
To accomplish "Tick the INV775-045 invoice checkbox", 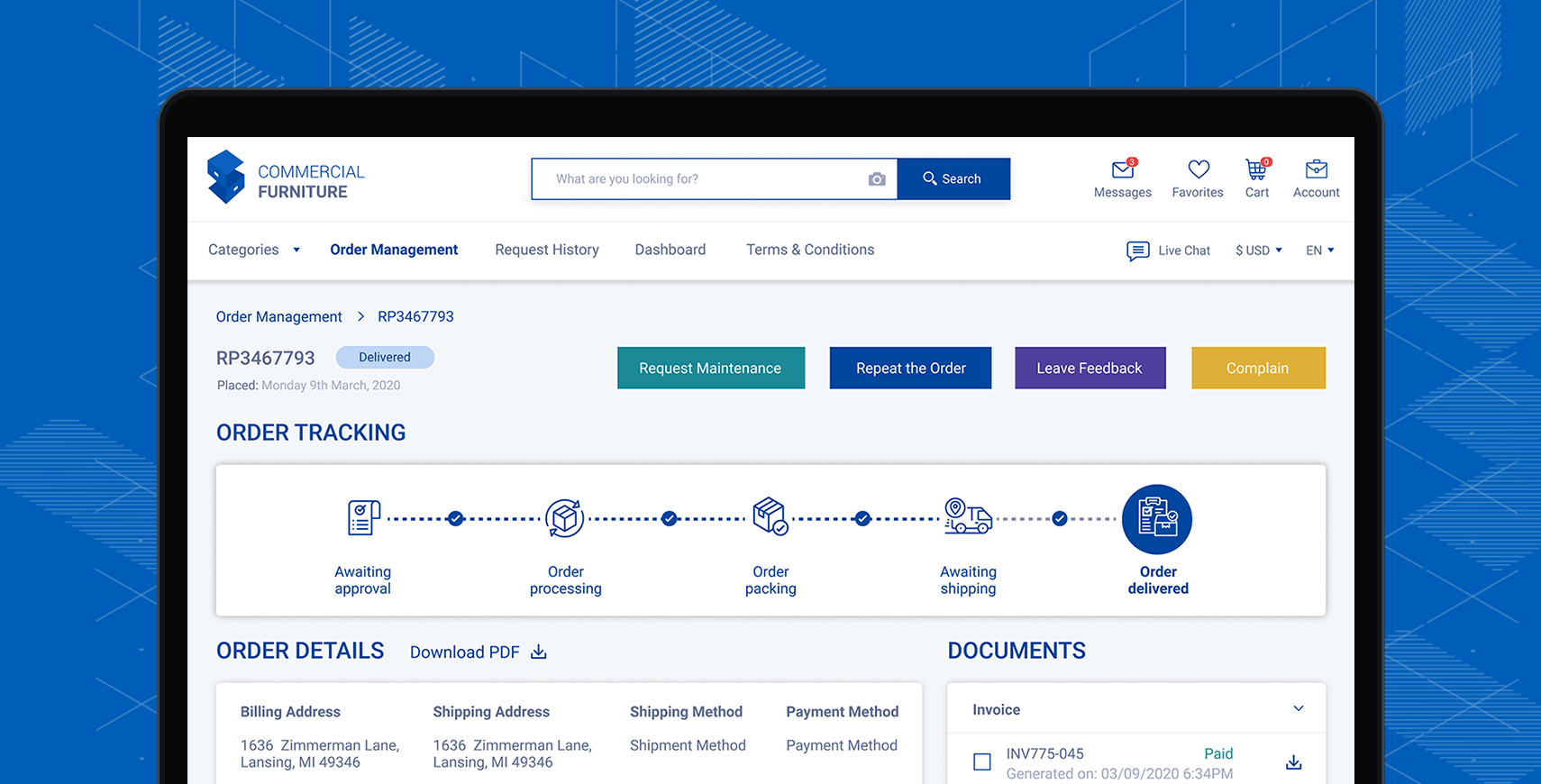I will tap(982, 762).
